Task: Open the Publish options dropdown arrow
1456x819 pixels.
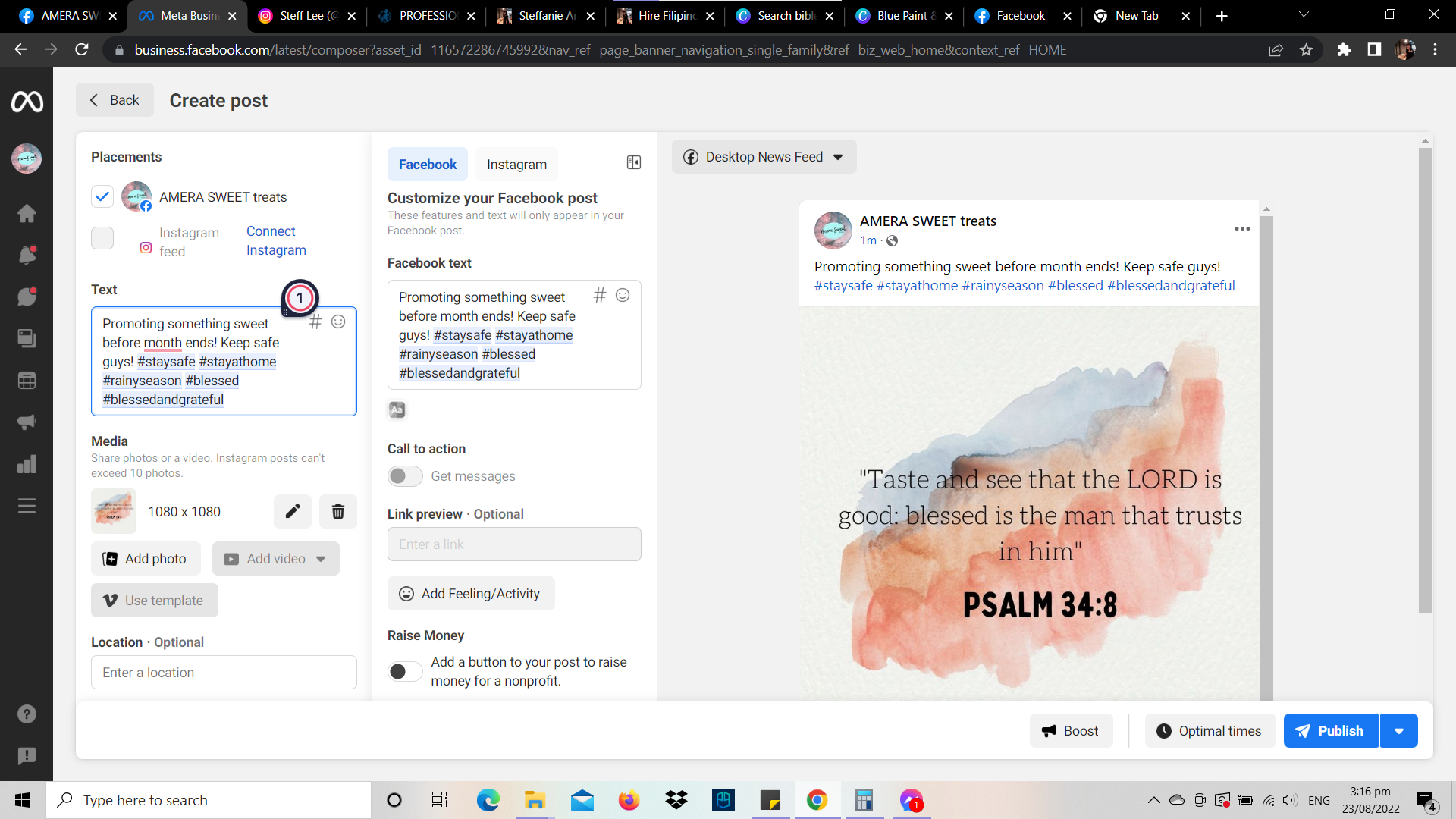Action: point(1399,731)
